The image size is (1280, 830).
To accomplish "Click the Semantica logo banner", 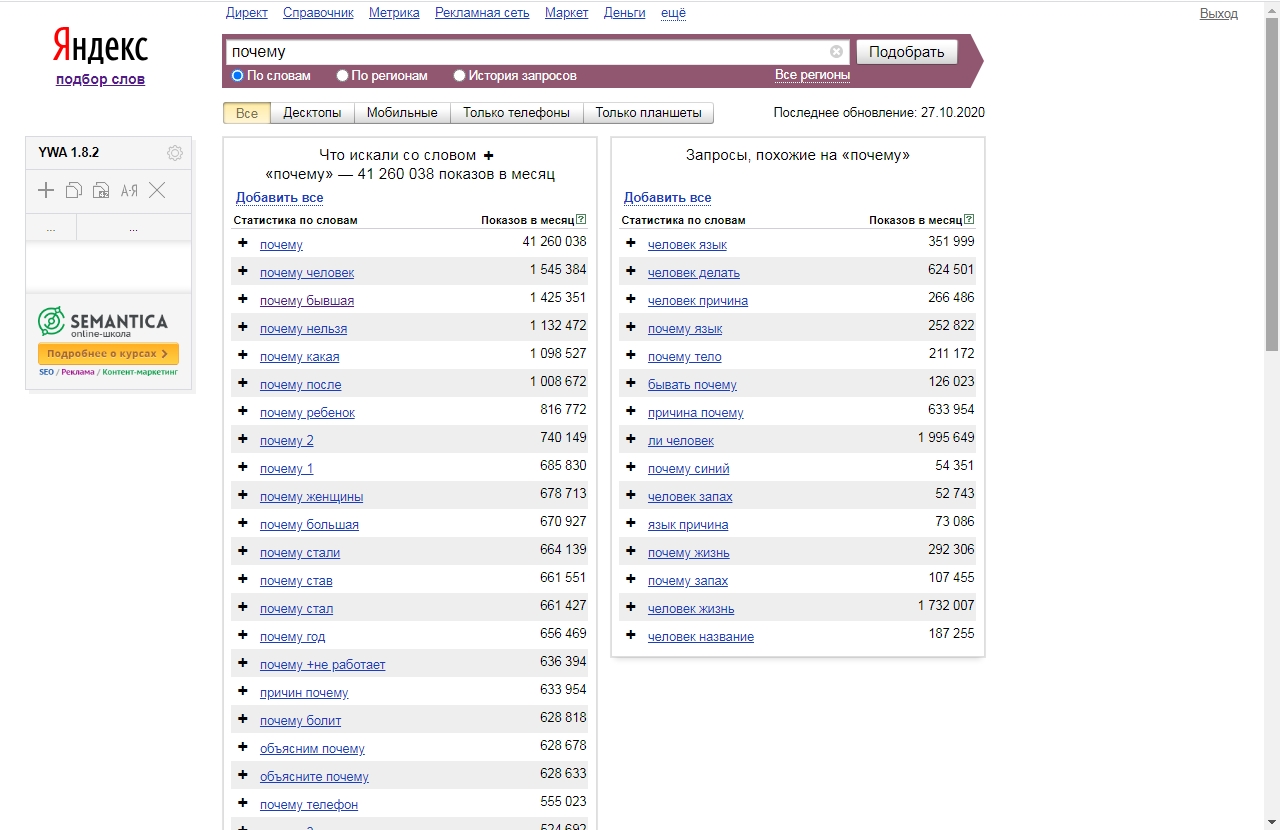I will [102, 322].
